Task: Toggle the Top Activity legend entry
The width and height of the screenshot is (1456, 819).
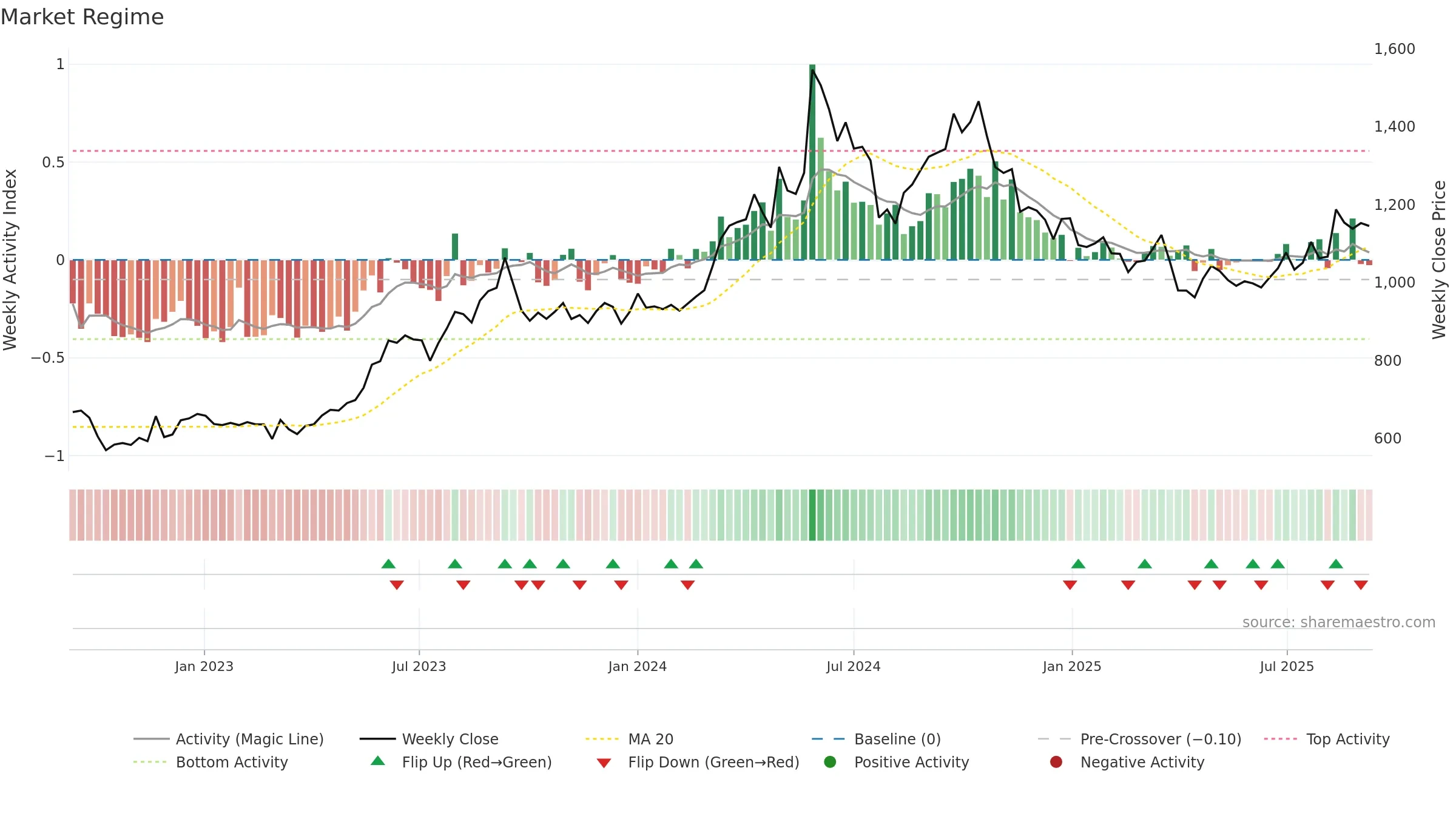Action: [1327, 739]
